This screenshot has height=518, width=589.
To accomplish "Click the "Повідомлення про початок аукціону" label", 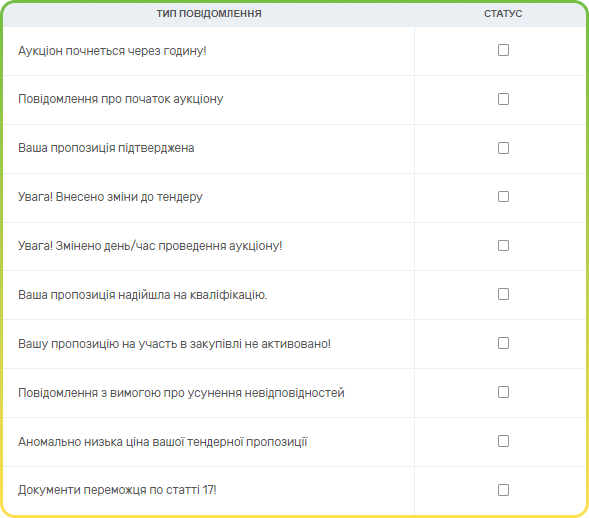I will coord(121,99).
